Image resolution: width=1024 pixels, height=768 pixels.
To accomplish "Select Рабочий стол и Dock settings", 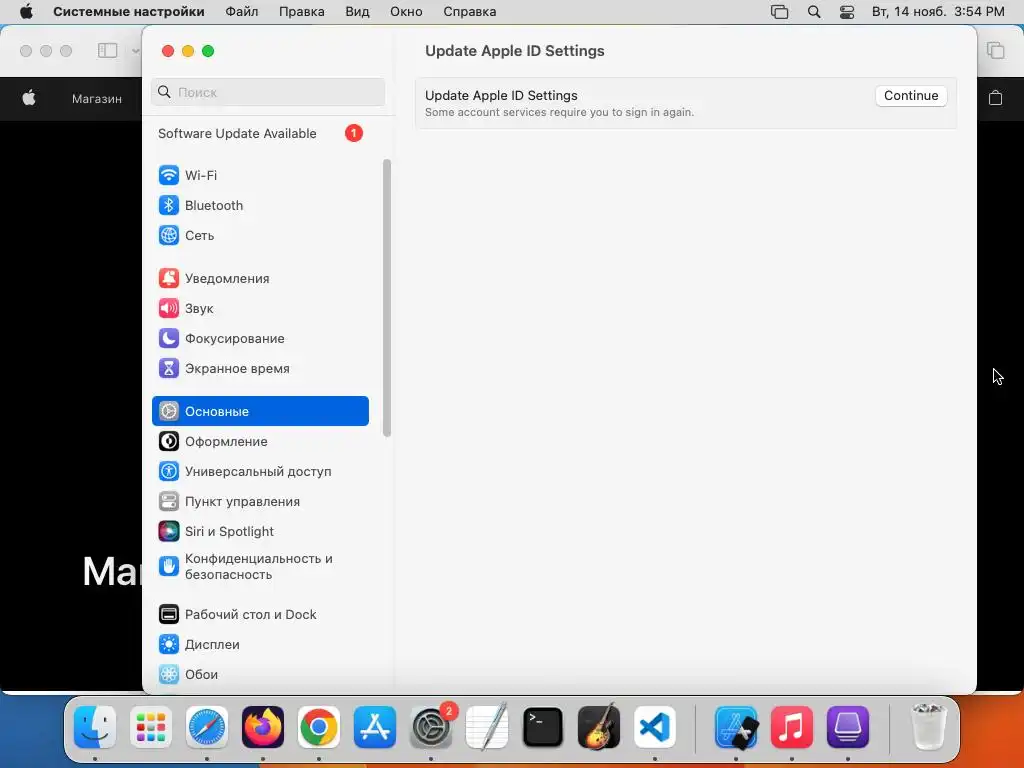I will (260, 615).
